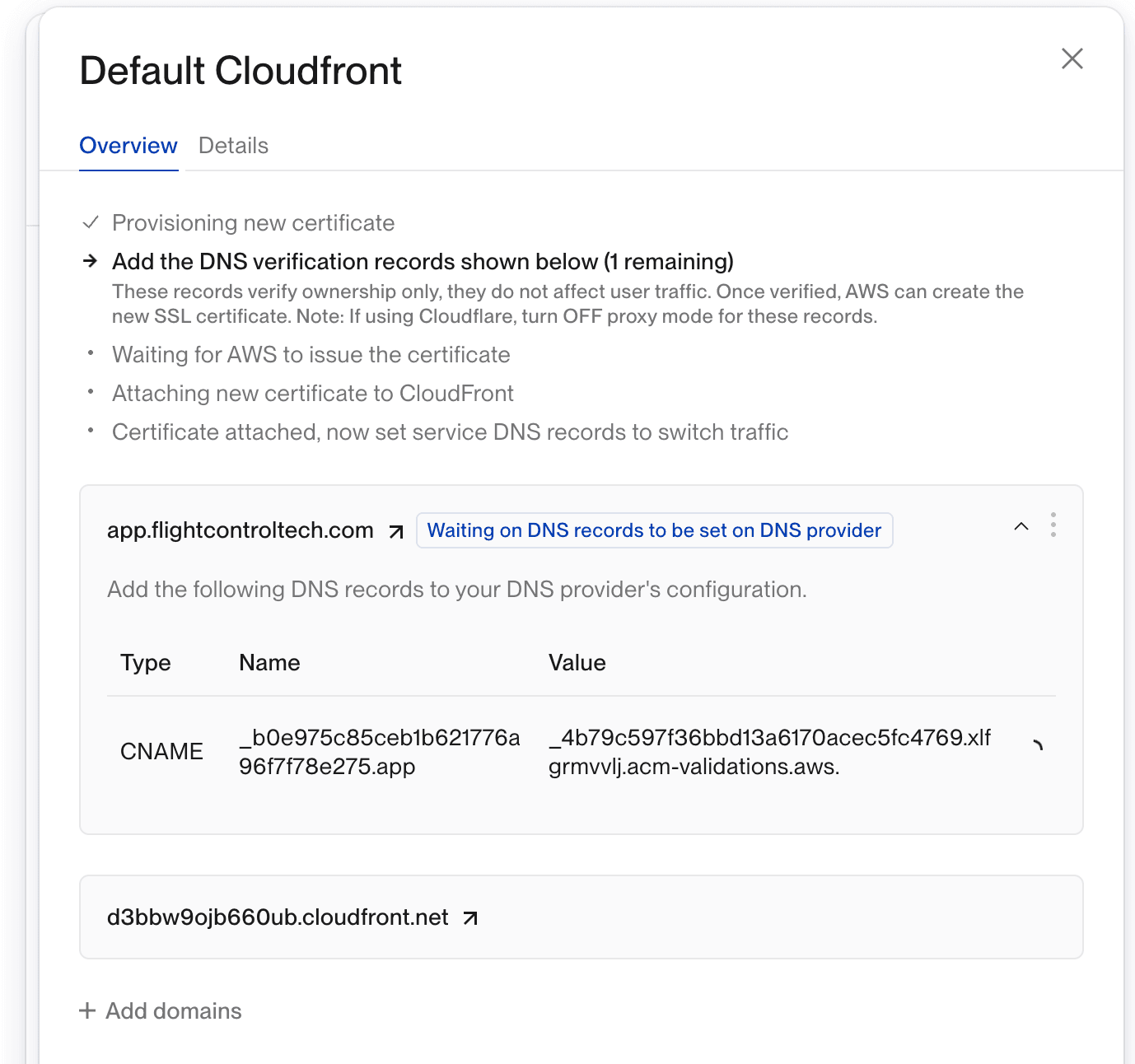Click the loading spinner in the CNAME row
Screen dimensions: 1135x1064
tap(1038, 745)
